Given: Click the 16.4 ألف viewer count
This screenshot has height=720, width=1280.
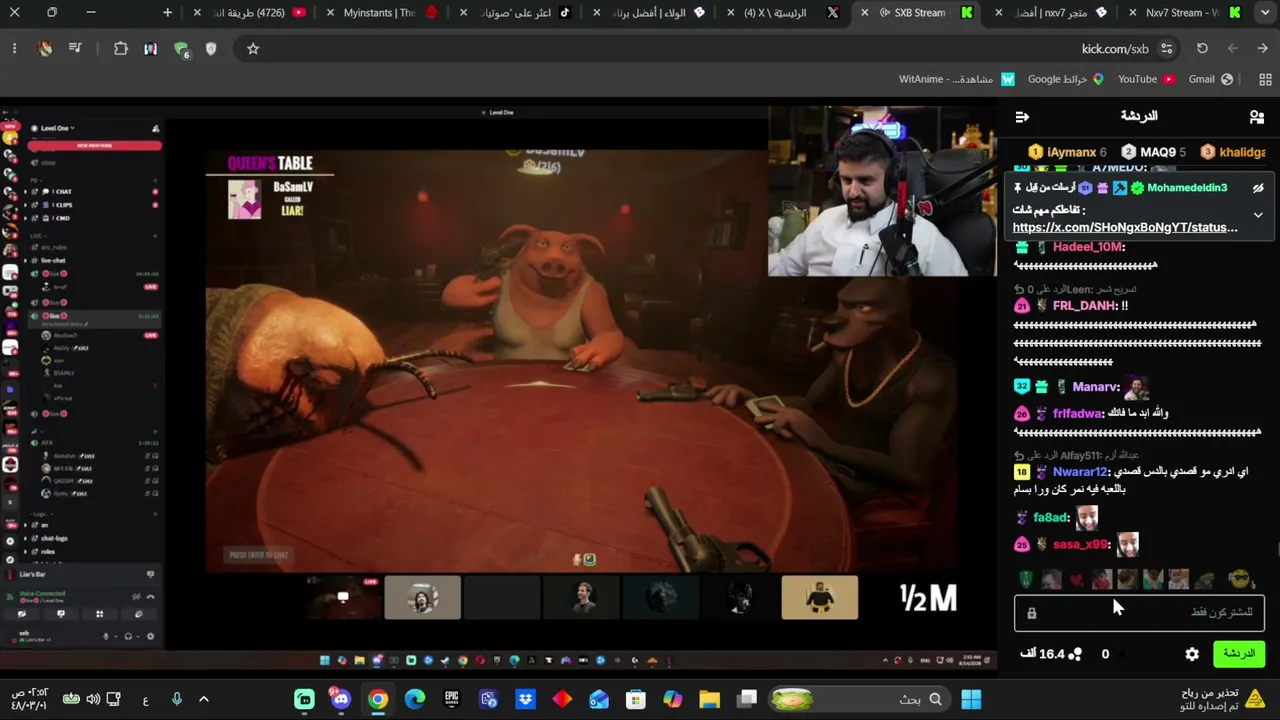Looking at the screenshot, I should (1051, 654).
